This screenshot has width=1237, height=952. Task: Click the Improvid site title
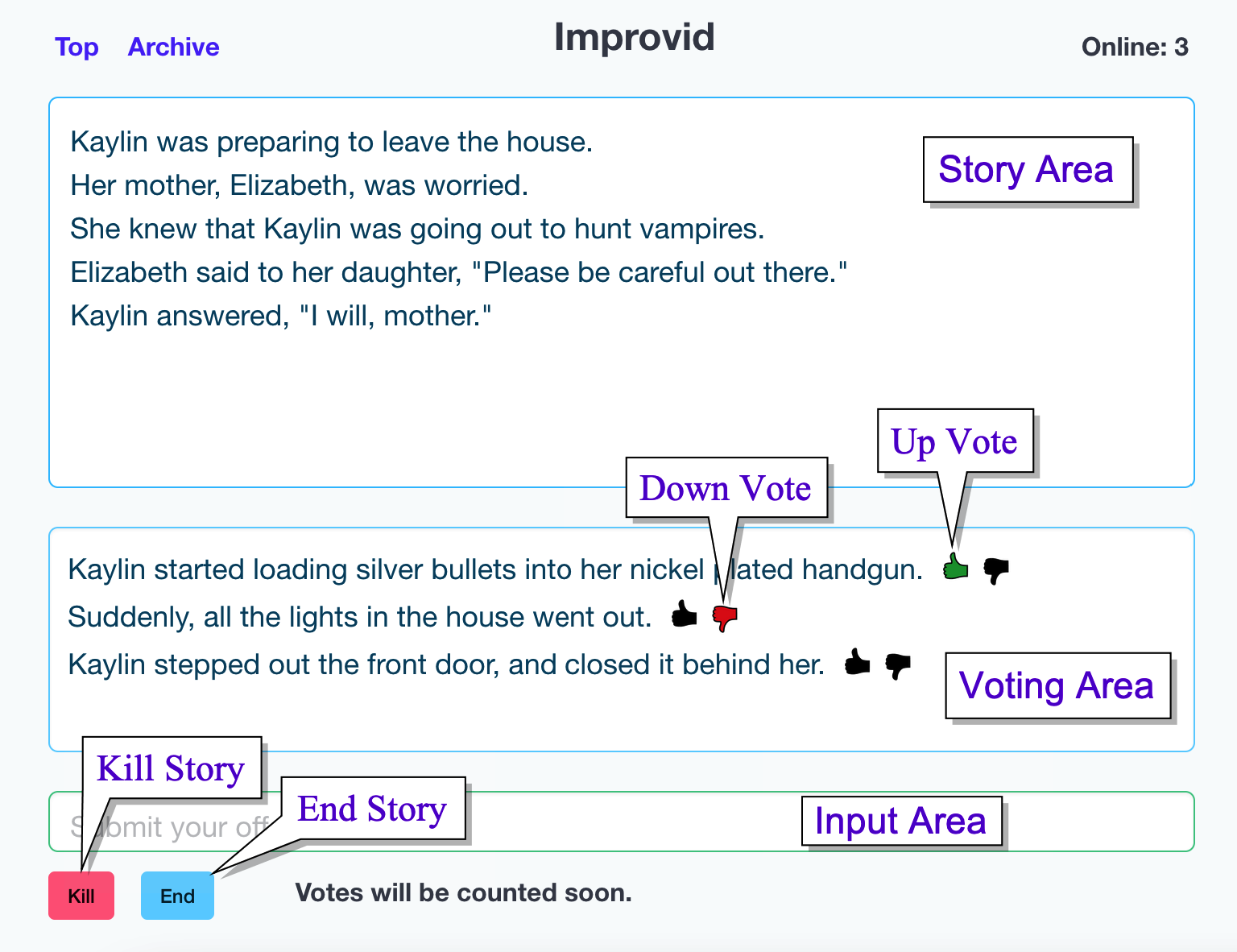point(634,37)
